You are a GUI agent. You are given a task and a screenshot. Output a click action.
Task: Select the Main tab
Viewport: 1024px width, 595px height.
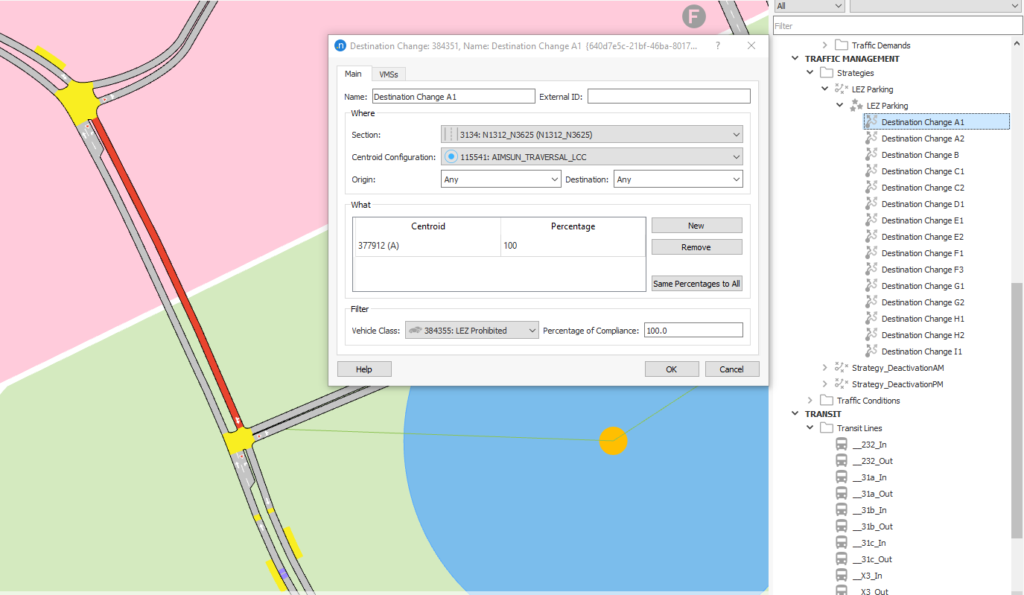(353, 74)
